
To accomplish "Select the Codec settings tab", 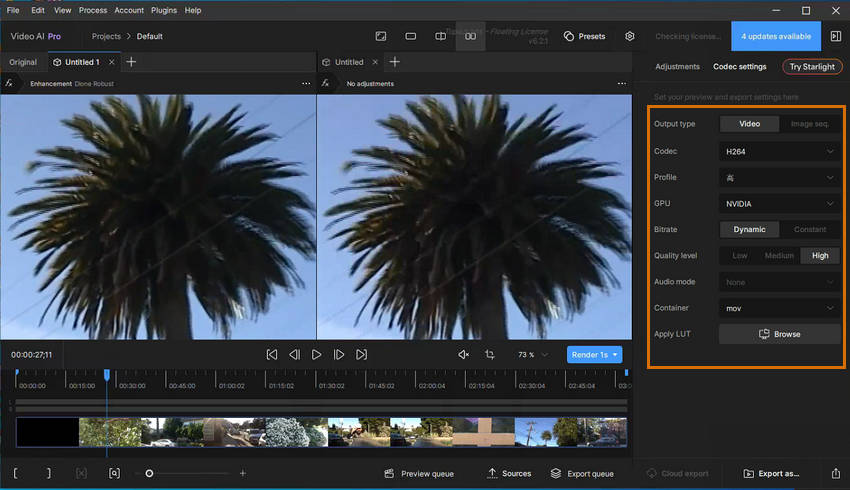I will pos(739,67).
